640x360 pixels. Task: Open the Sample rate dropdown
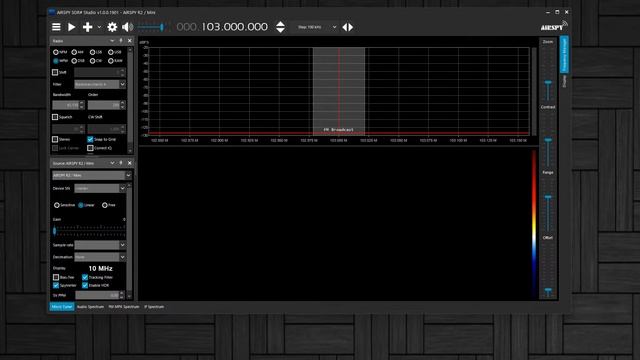(100, 245)
